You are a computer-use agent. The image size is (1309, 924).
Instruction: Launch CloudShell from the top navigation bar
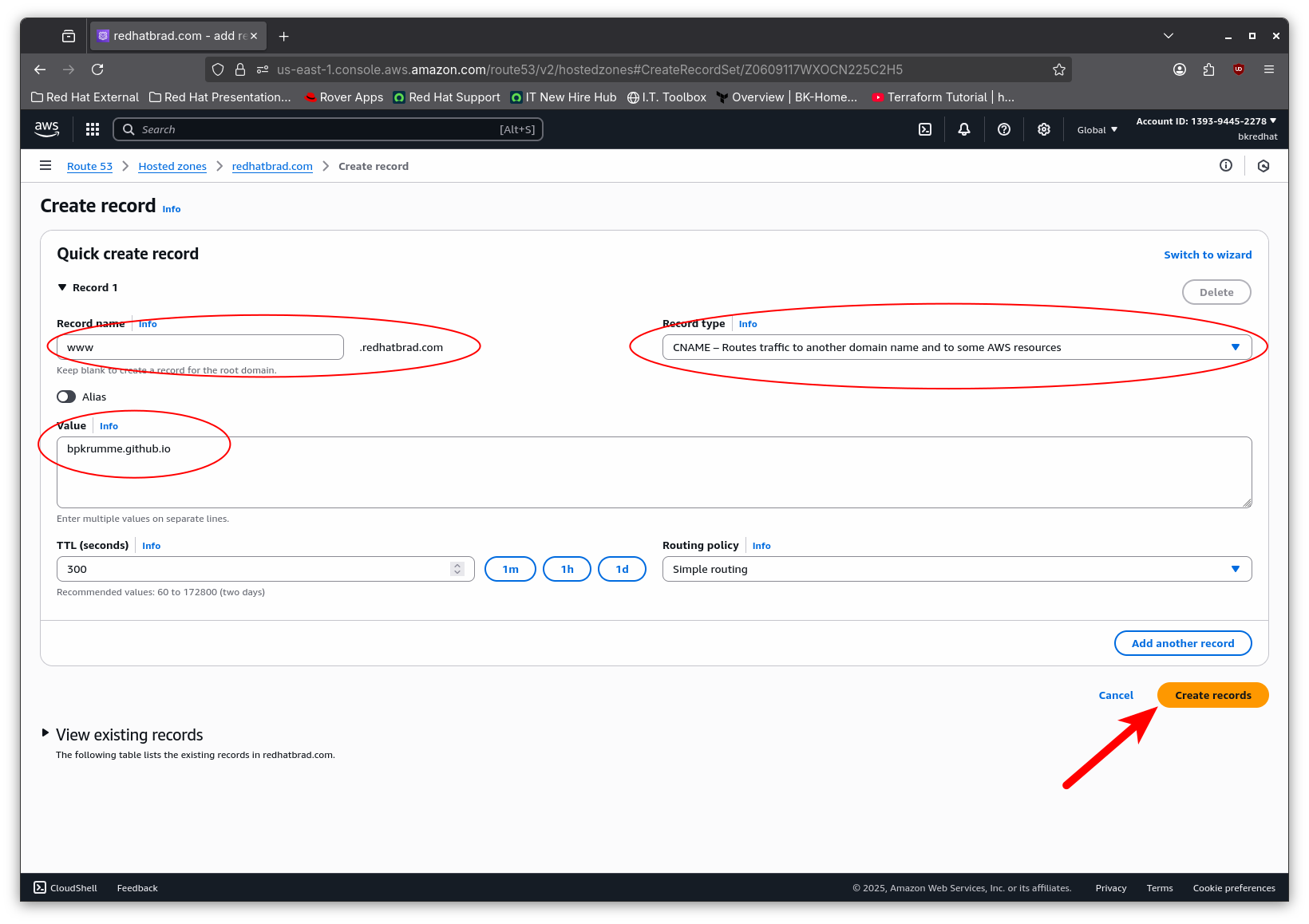(x=925, y=129)
